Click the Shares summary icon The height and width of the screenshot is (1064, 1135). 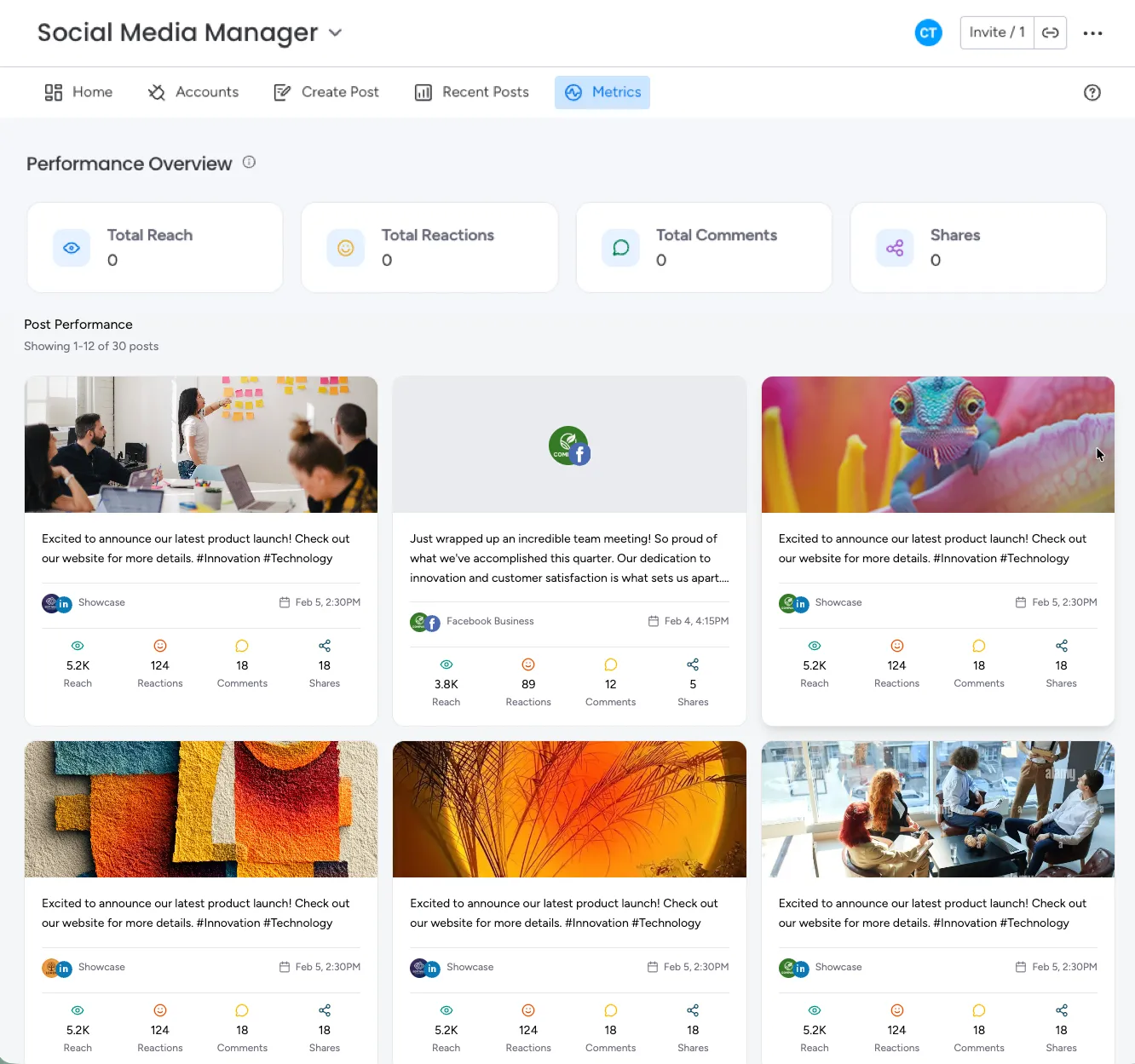895,248
